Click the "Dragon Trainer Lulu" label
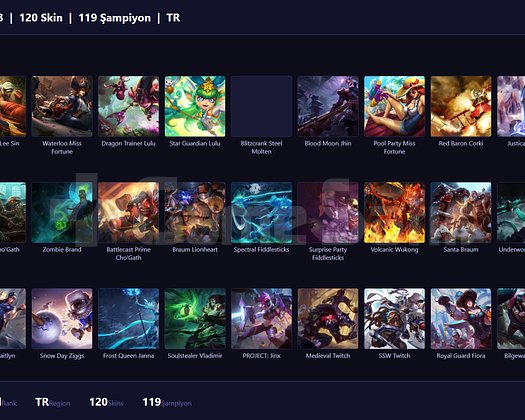Viewport: 525px width, 420px height. 129,143
